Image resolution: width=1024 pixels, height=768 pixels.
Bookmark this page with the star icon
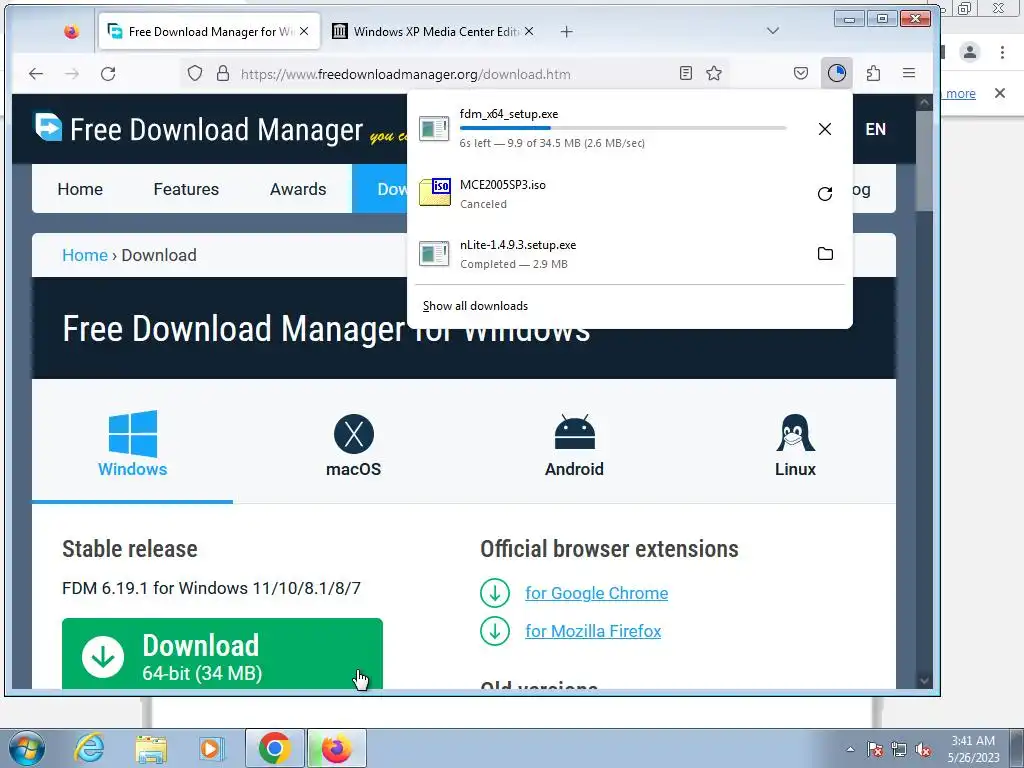click(x=714, y=73)
